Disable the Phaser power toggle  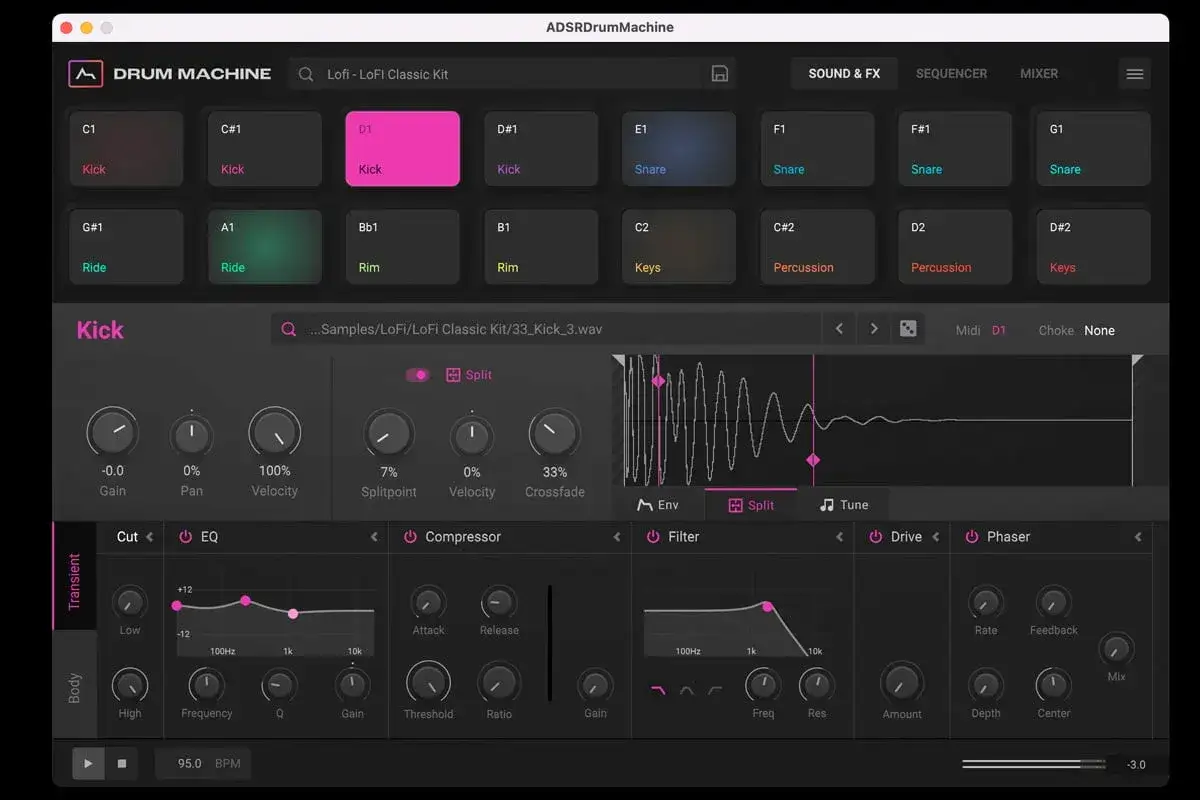point(971,537)
